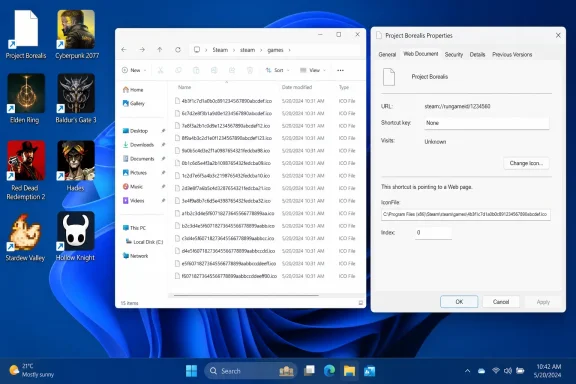
Task: Open Downloads in navigation pane
Action: [138, 145]
